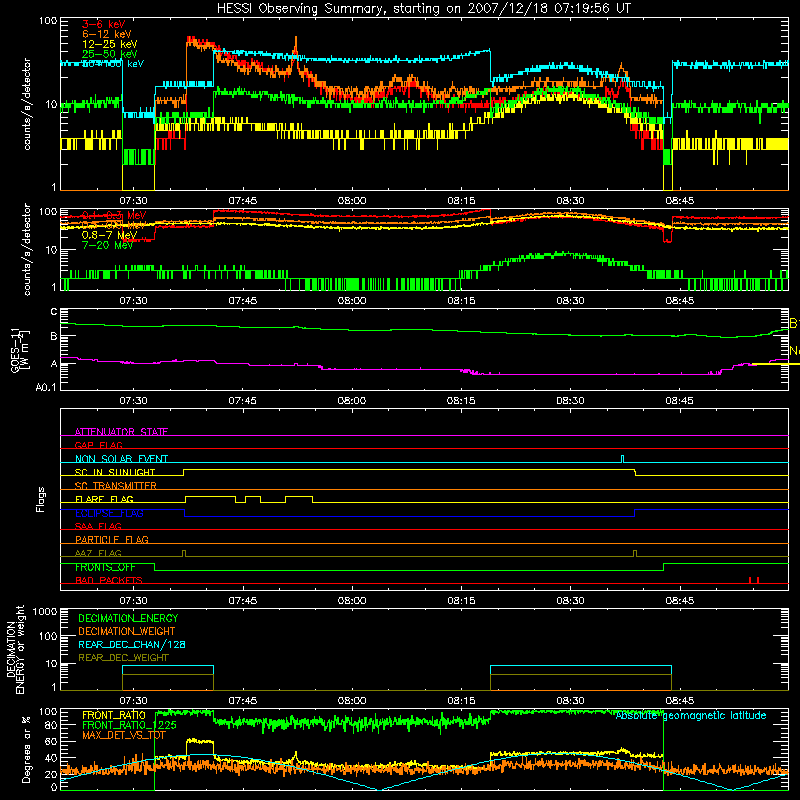Select the 12-25 keV legend label
This screenshot has width=800, height=800.
[x=110, y=44]
